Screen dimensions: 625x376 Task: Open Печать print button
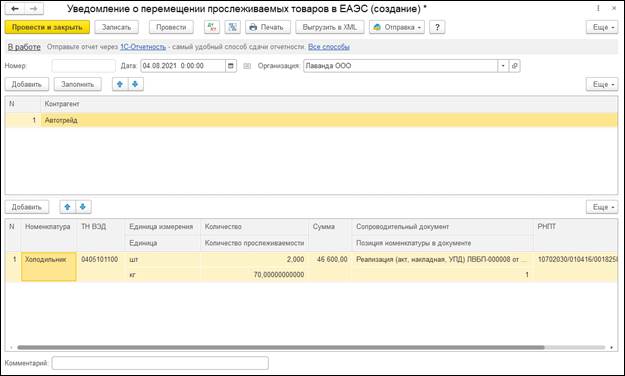[x=267, y=27]
